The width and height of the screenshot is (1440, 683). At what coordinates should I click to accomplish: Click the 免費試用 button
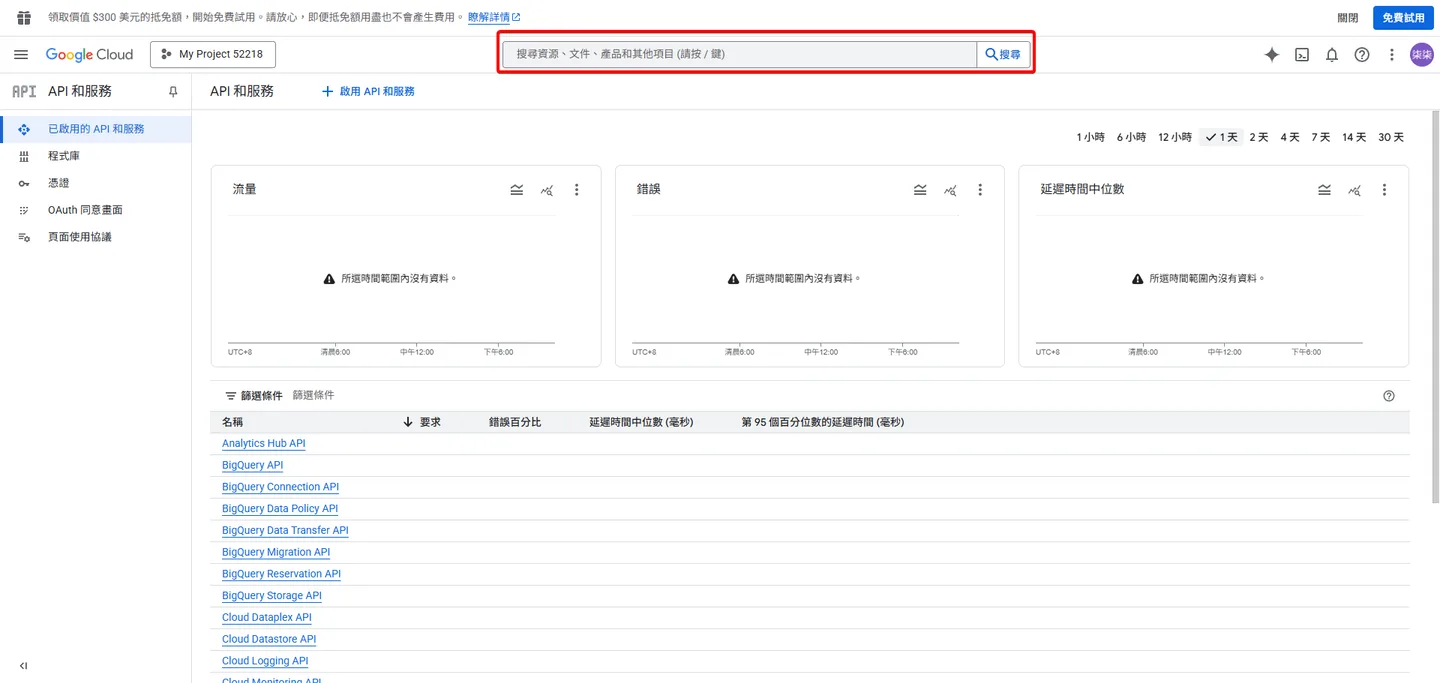point(1403,18)
